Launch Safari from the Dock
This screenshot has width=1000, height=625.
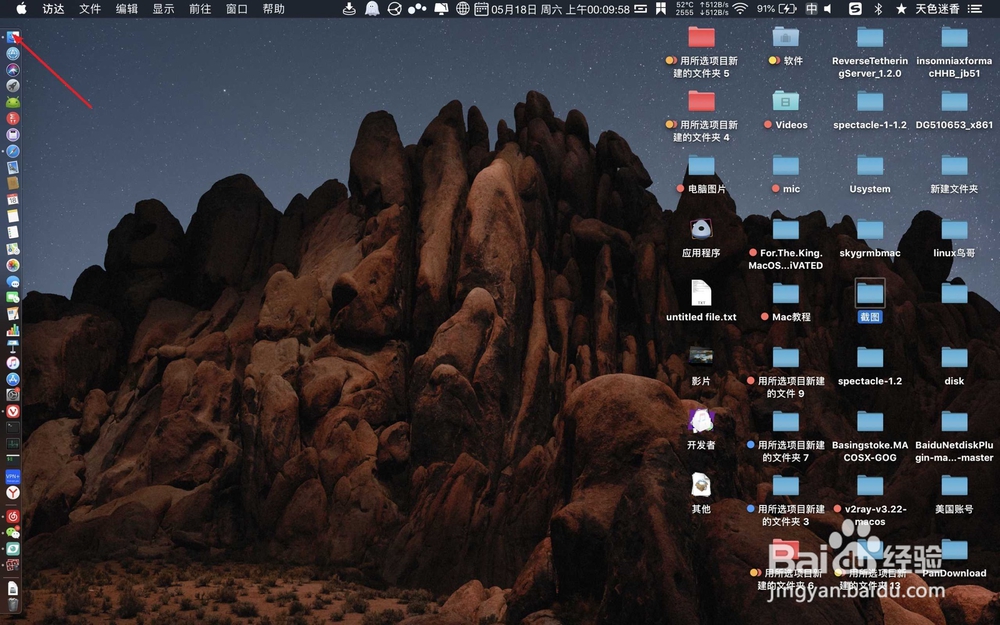coord(13,151)
